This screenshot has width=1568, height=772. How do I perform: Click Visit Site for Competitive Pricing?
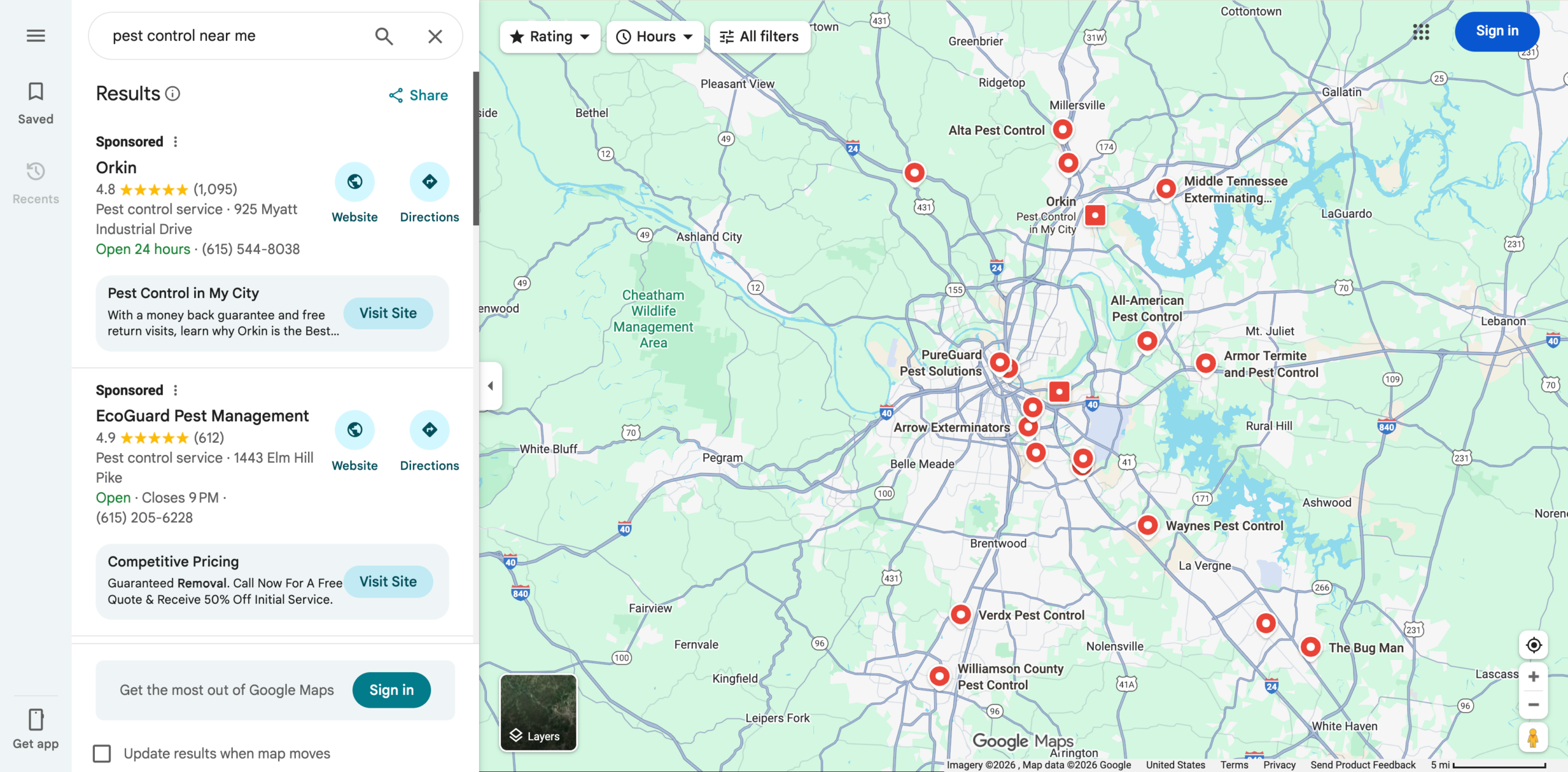pos(388,582)
